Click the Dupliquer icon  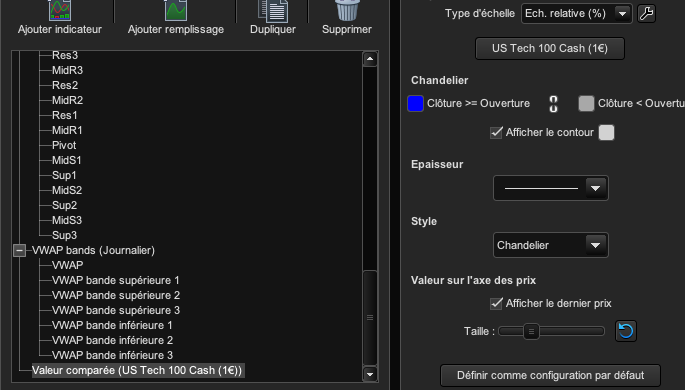tap(273, 10)
